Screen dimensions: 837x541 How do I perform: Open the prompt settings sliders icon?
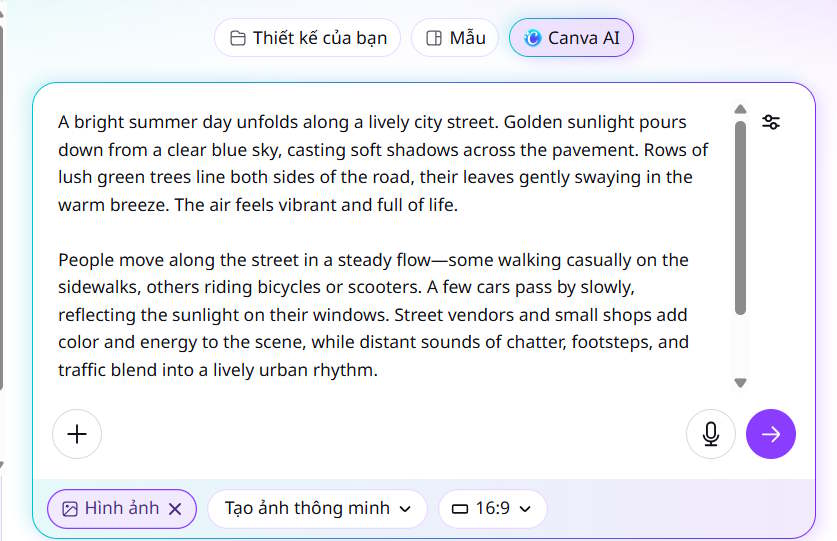click(771, 122)
